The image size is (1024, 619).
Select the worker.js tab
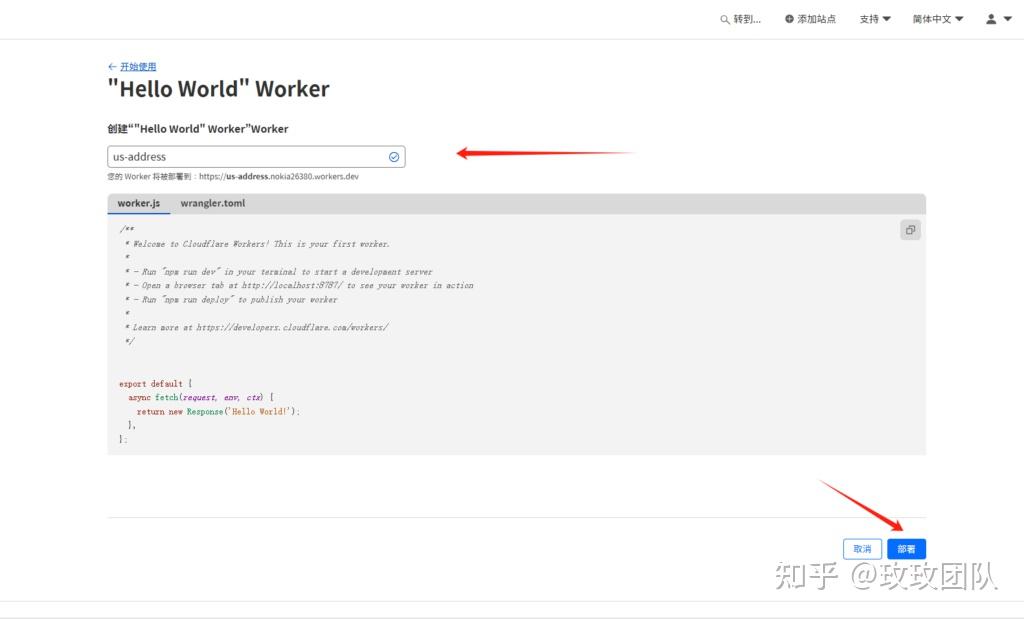click(139, 203)
